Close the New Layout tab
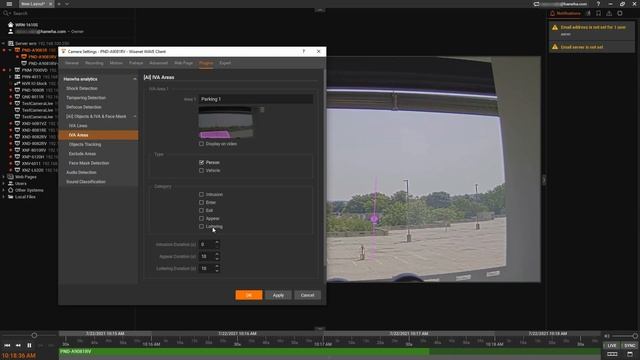Viewport: 640px width, 360px height. click(x=50, y=4)
